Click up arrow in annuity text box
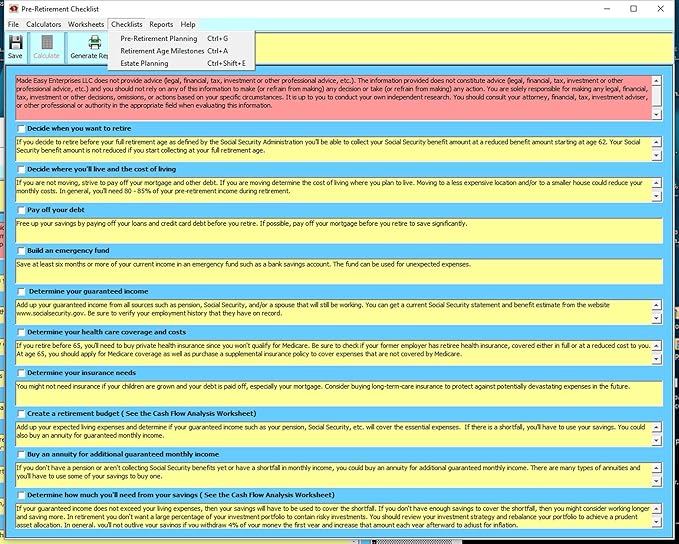 (x=656, y=468)
